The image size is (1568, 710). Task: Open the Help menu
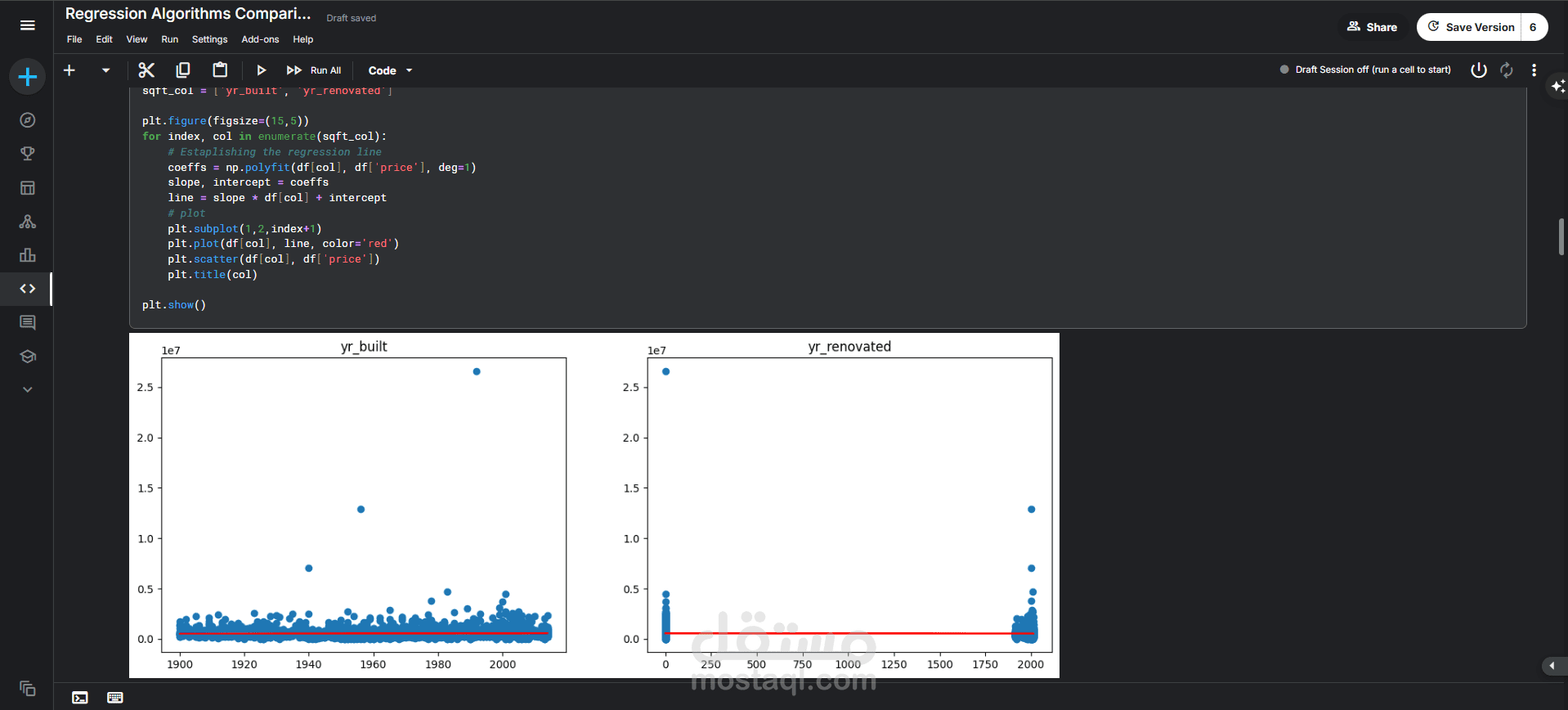(x=302, y=39)
